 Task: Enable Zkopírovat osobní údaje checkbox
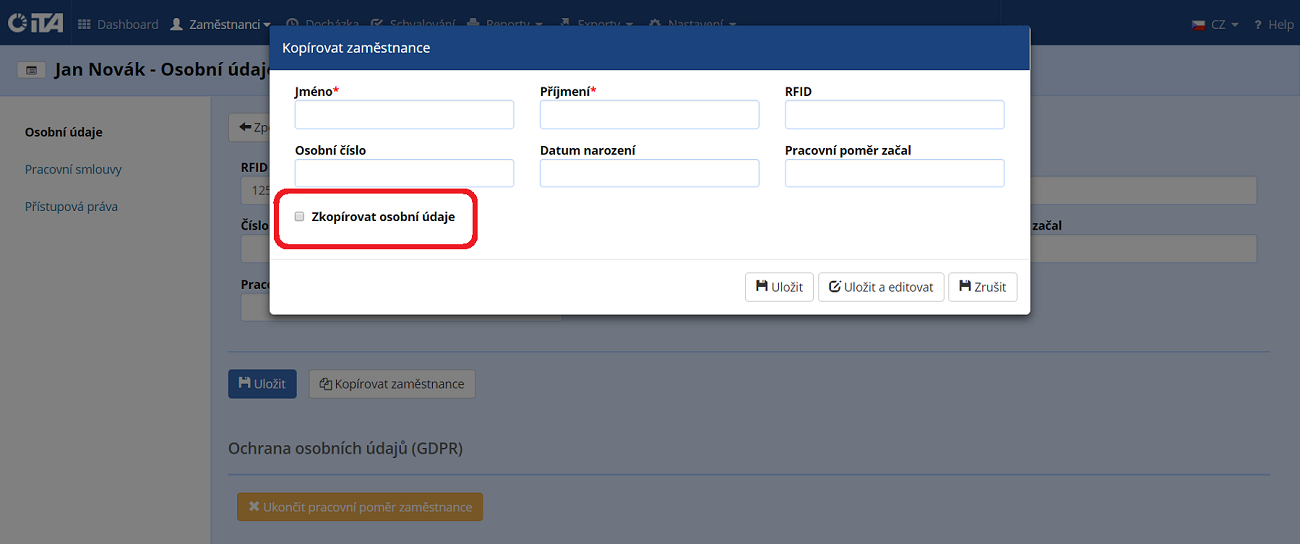300,216
